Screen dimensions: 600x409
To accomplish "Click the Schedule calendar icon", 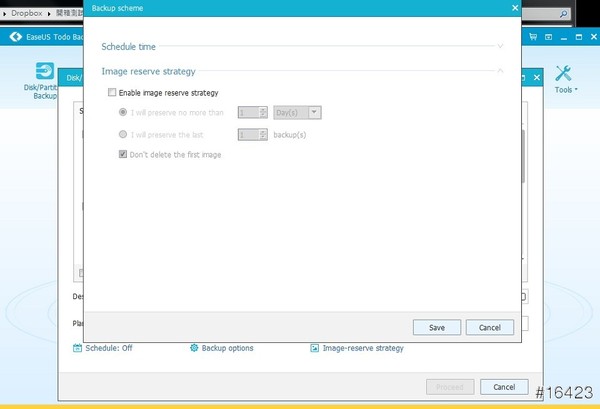I will 77,348.
